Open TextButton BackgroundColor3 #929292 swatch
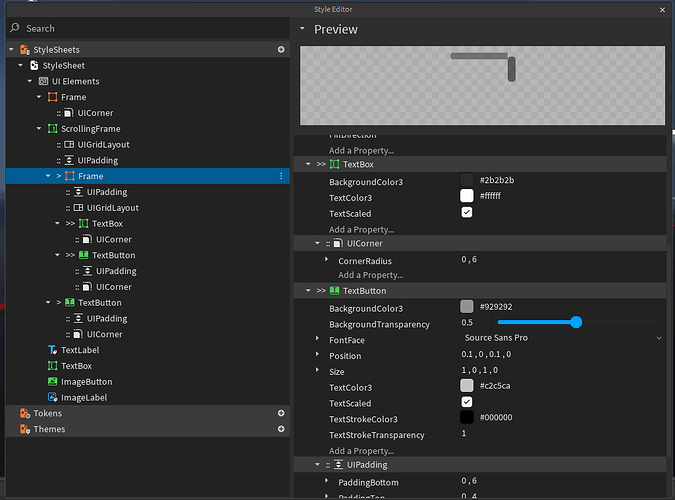The image size is (675, 500). (467, 307)
